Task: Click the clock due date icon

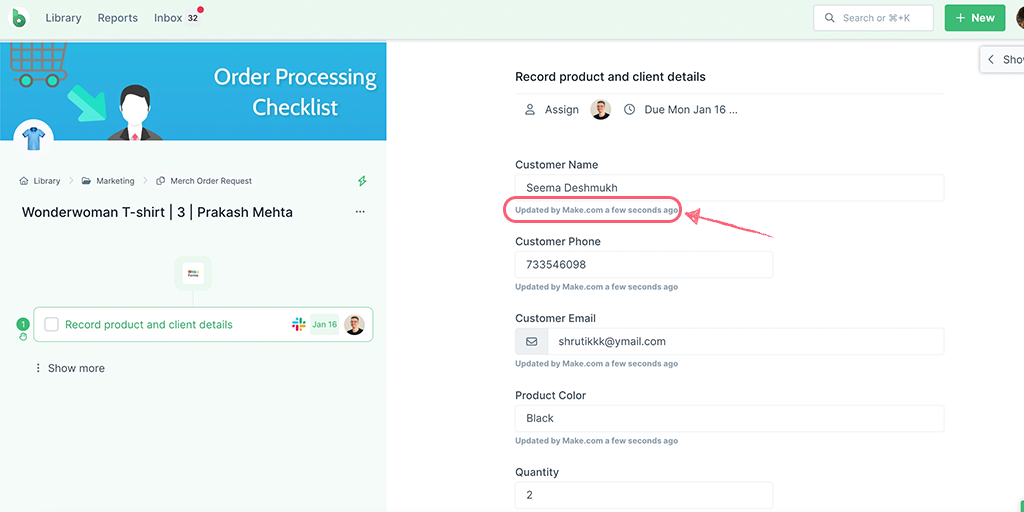Action: (x=630, y=110)
